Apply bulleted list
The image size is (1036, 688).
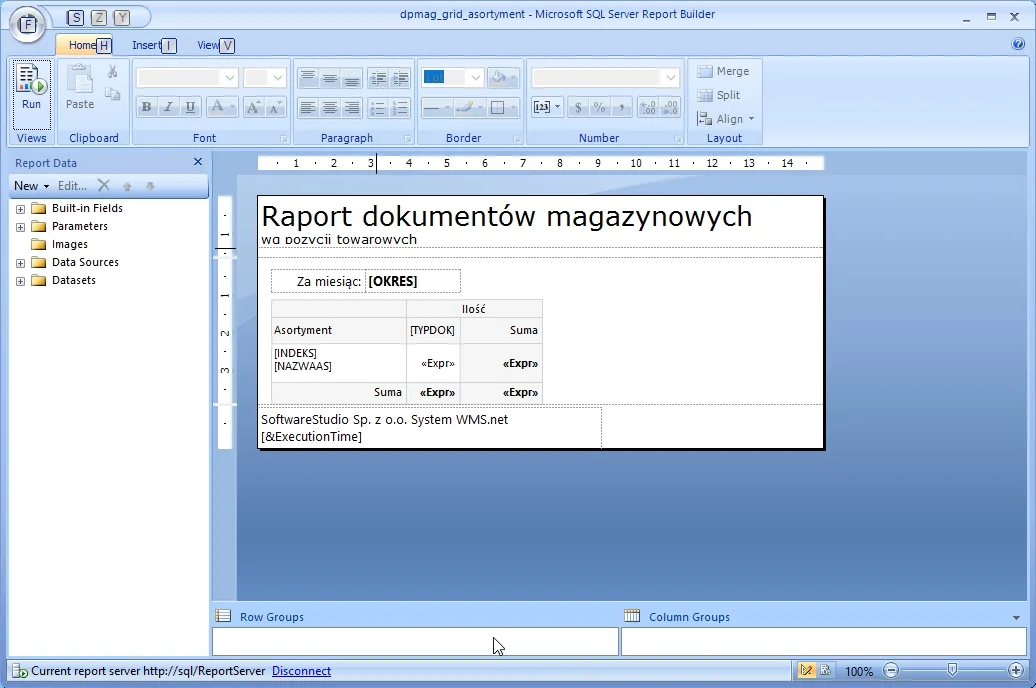pyautogui.click(x=378, y=107)
